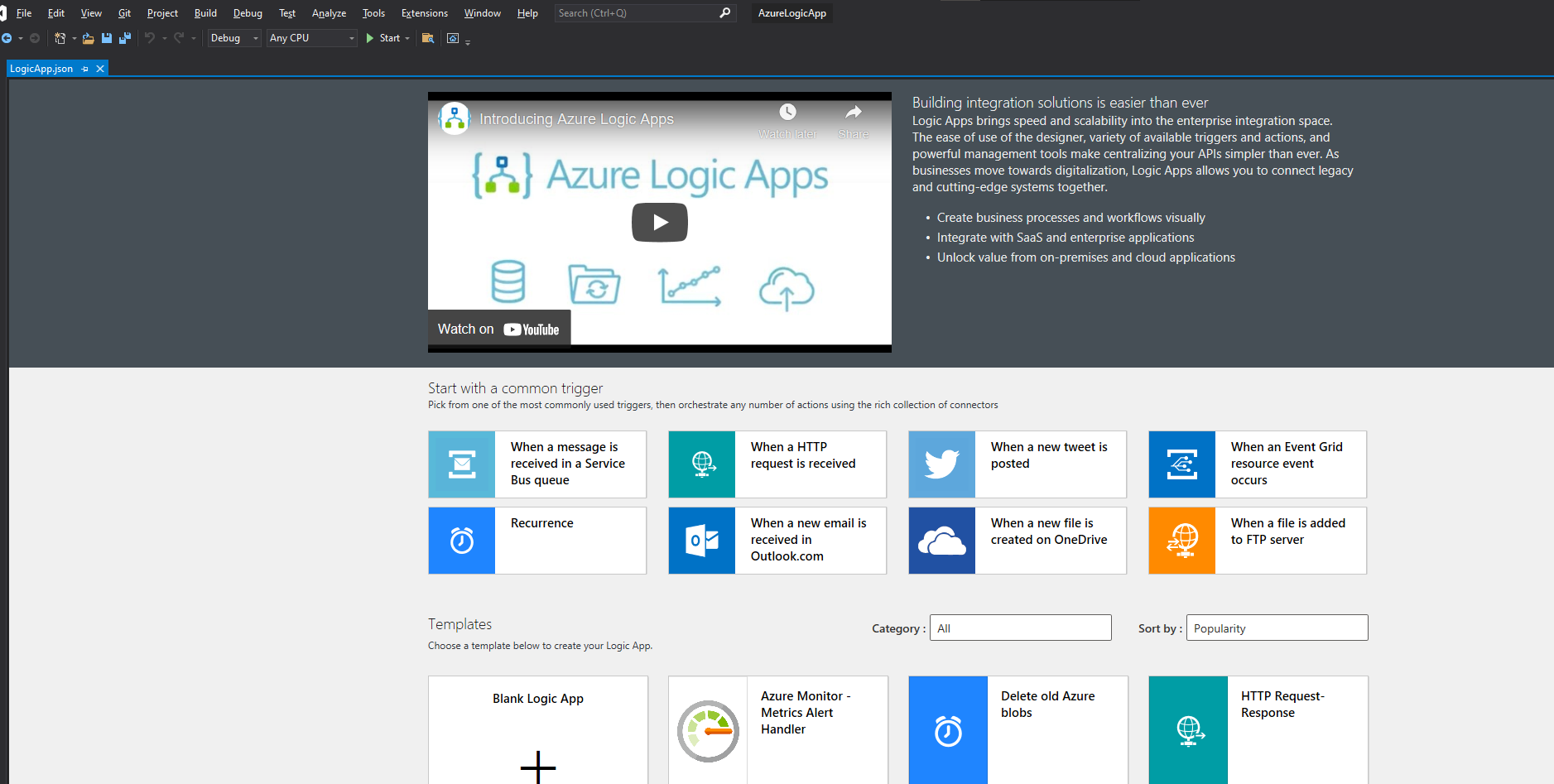Open the Git menu

pyautogui.click(x=124, y=13)
